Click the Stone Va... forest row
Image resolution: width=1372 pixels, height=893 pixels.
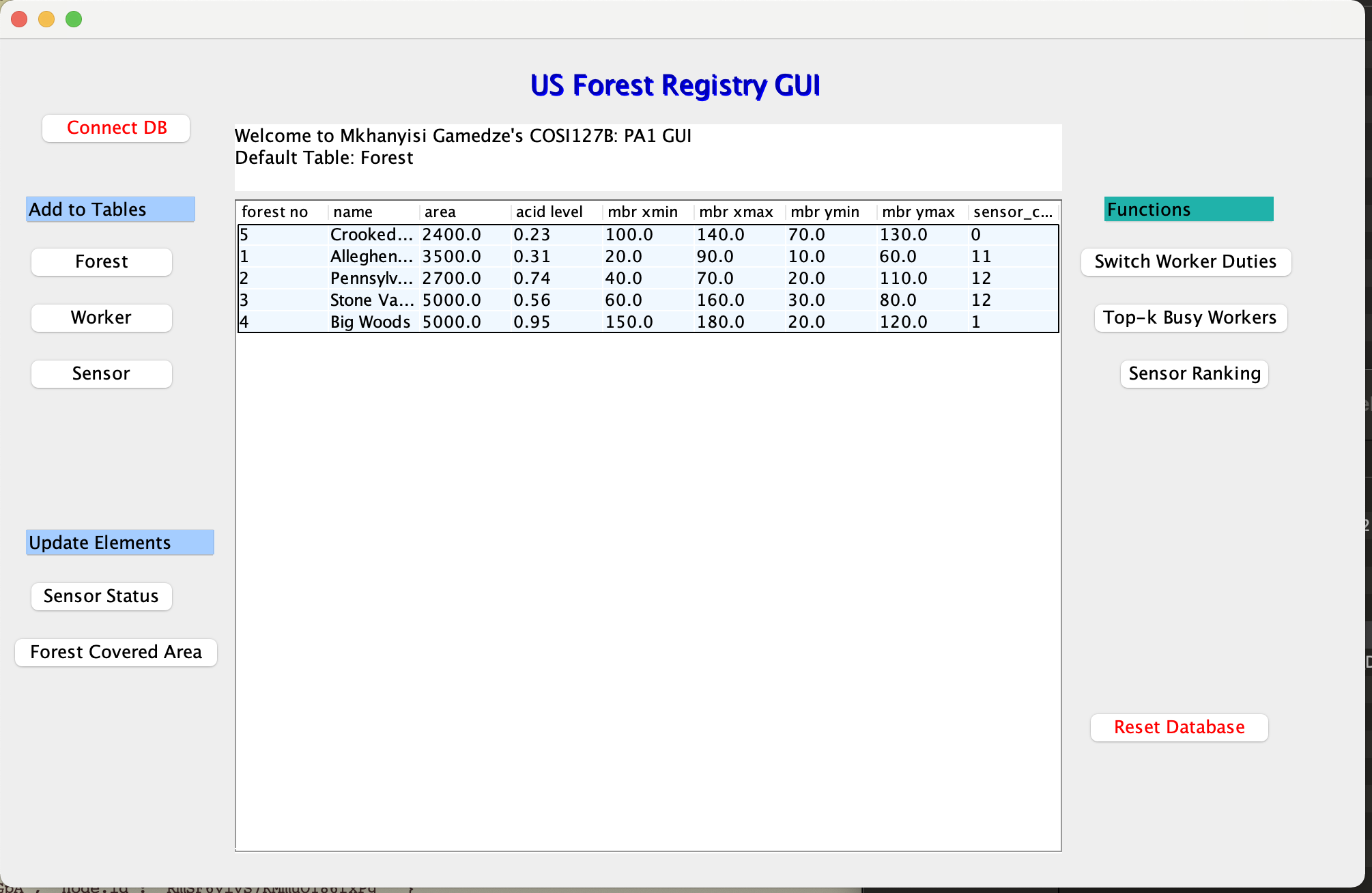[371, 300]
